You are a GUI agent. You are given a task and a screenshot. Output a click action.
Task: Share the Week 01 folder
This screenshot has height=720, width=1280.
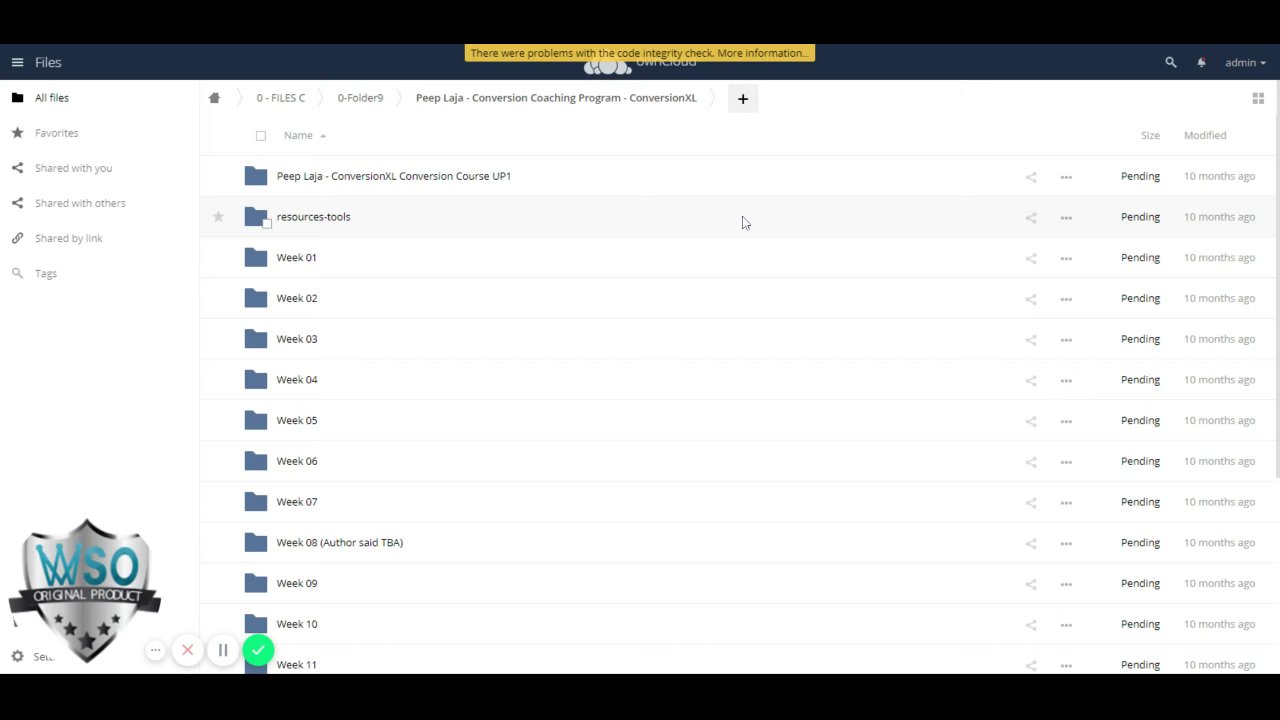1031,258
